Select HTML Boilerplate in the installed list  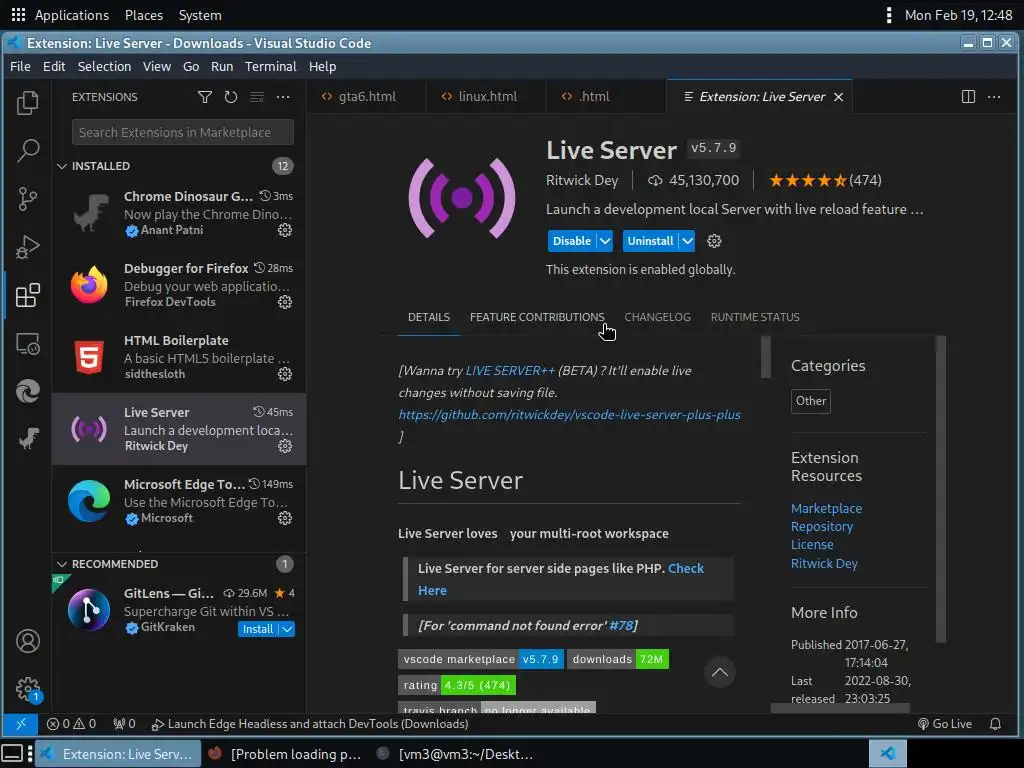(x=179, y=357)
